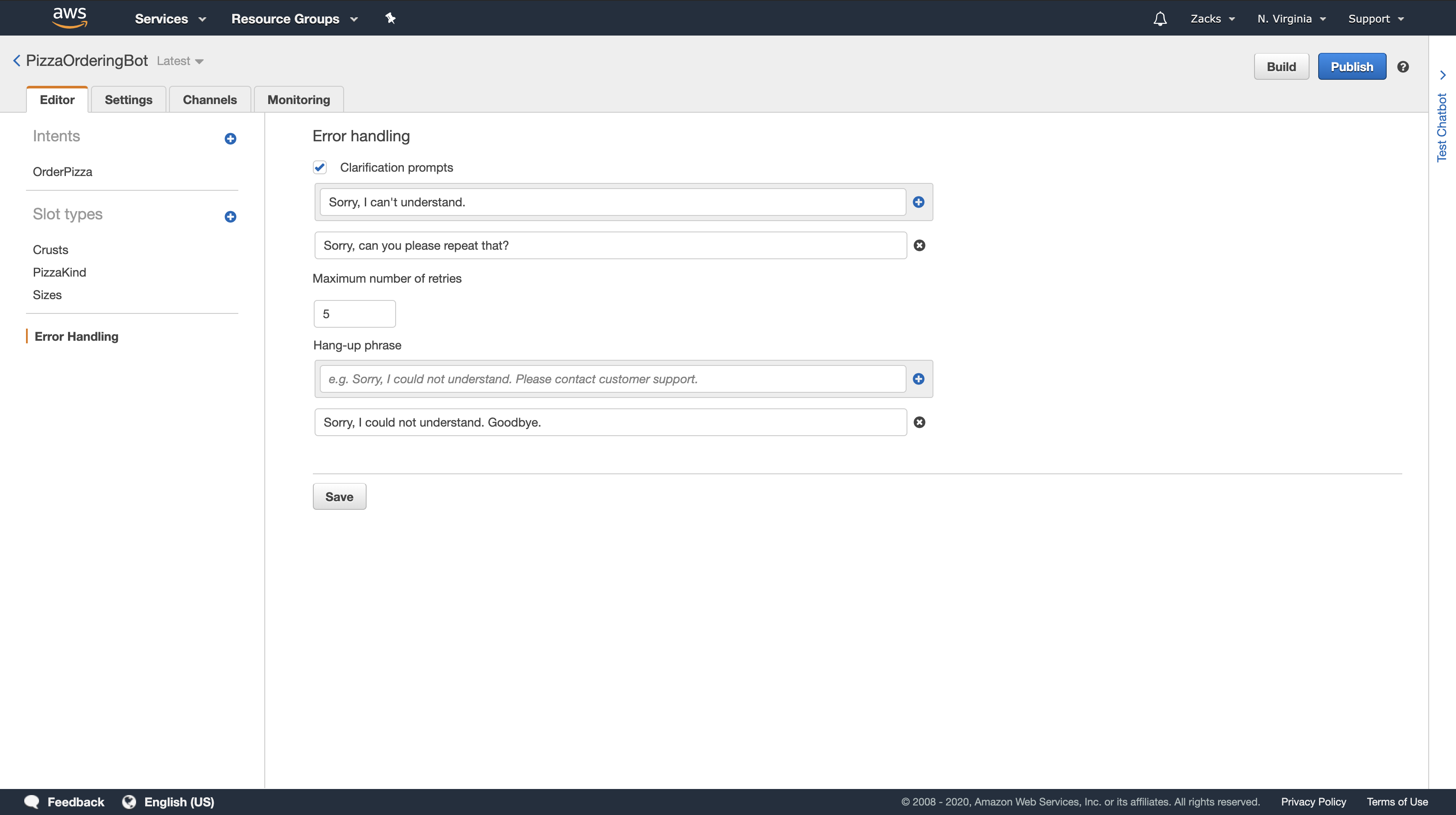The image size is (1456, 815).
Task: Expand the Latest version dropdown
Action: point(180,61)
